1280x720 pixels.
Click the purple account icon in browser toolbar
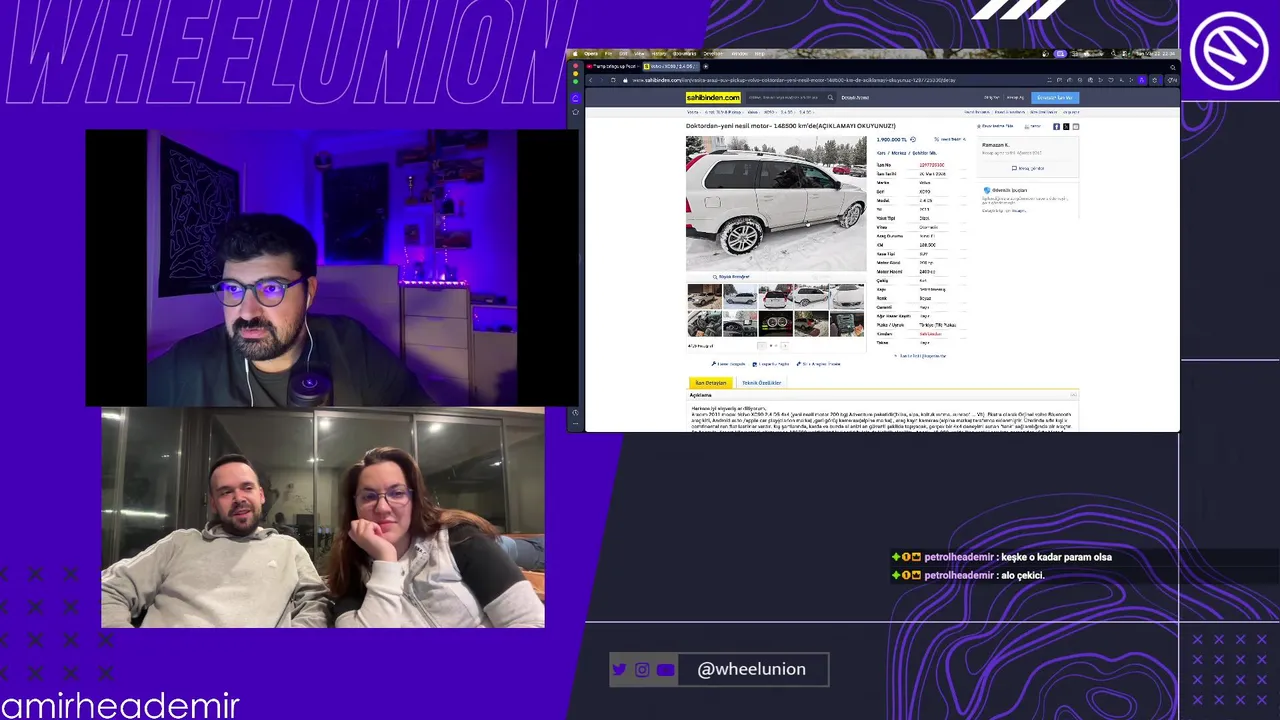pos(1141,80)
